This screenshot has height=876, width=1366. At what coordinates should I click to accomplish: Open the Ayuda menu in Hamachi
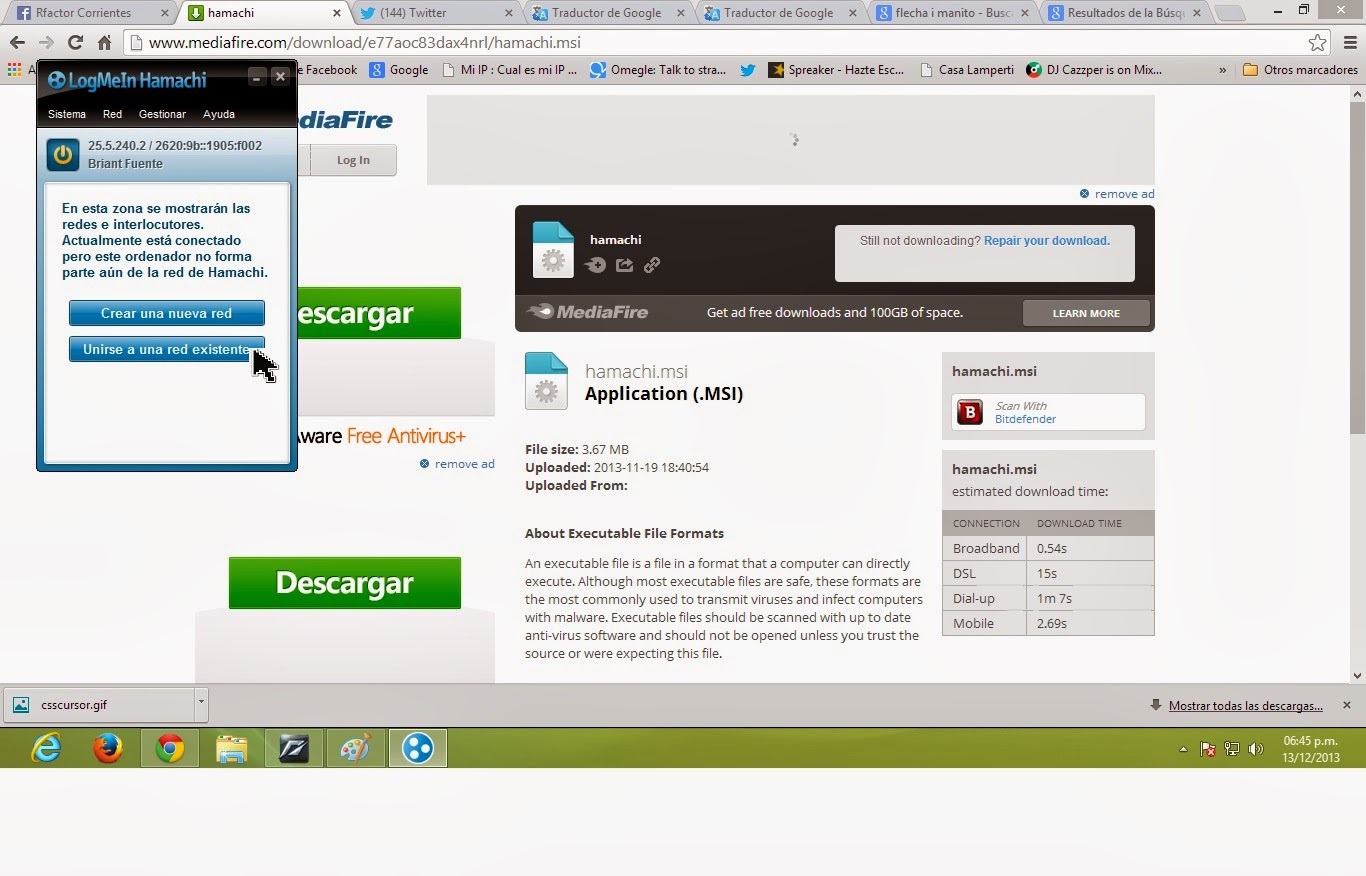[x=219, y=114]
